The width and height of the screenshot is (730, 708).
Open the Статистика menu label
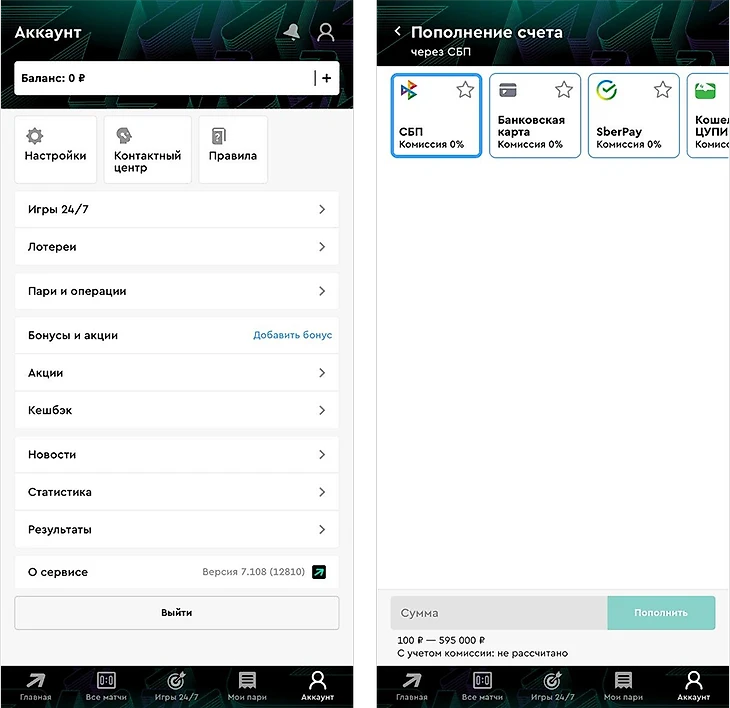60,492
